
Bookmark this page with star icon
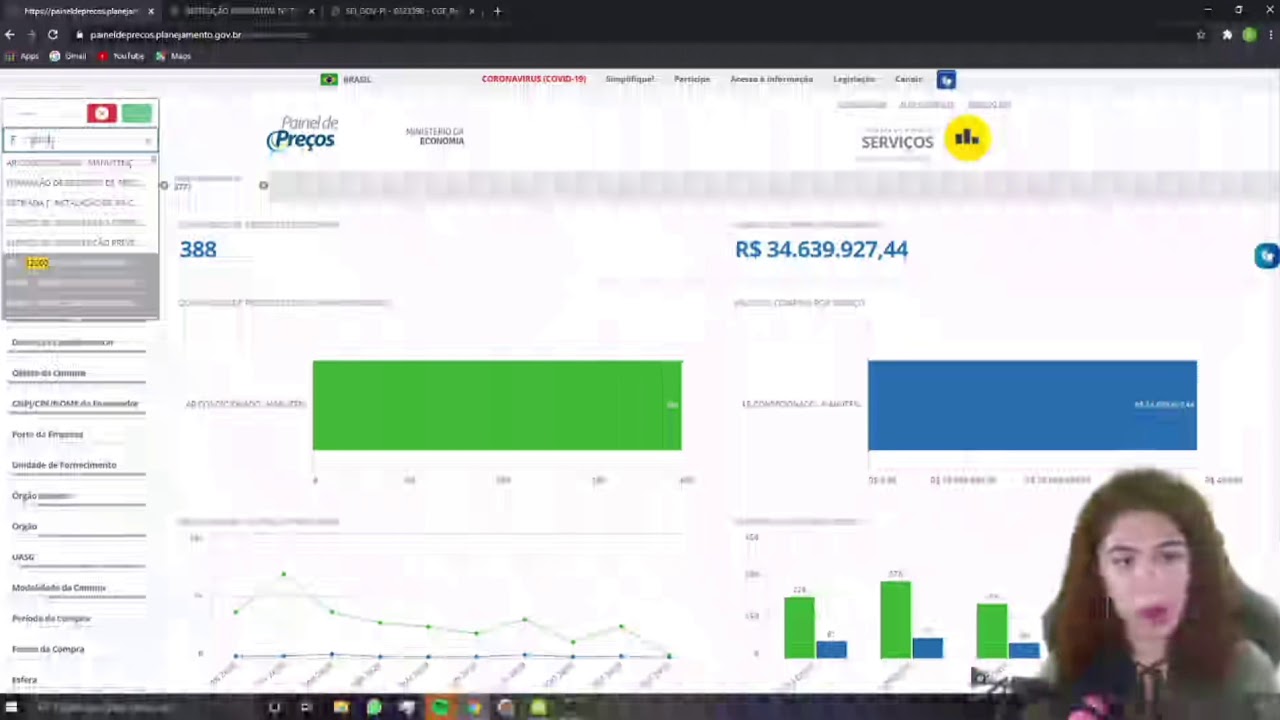(x=1201, y=34)
